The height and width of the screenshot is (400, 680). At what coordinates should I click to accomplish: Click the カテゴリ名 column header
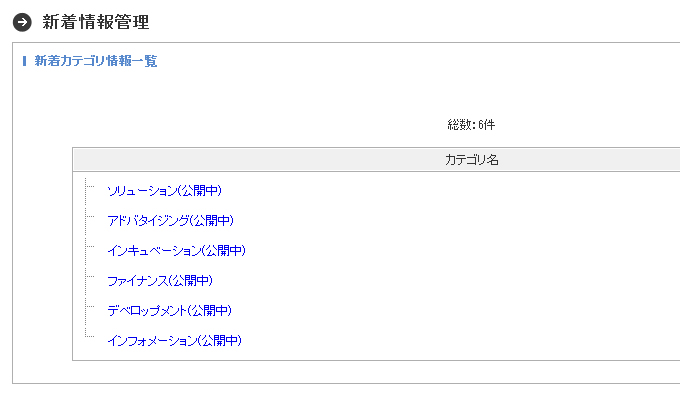(x=472, y=160)
